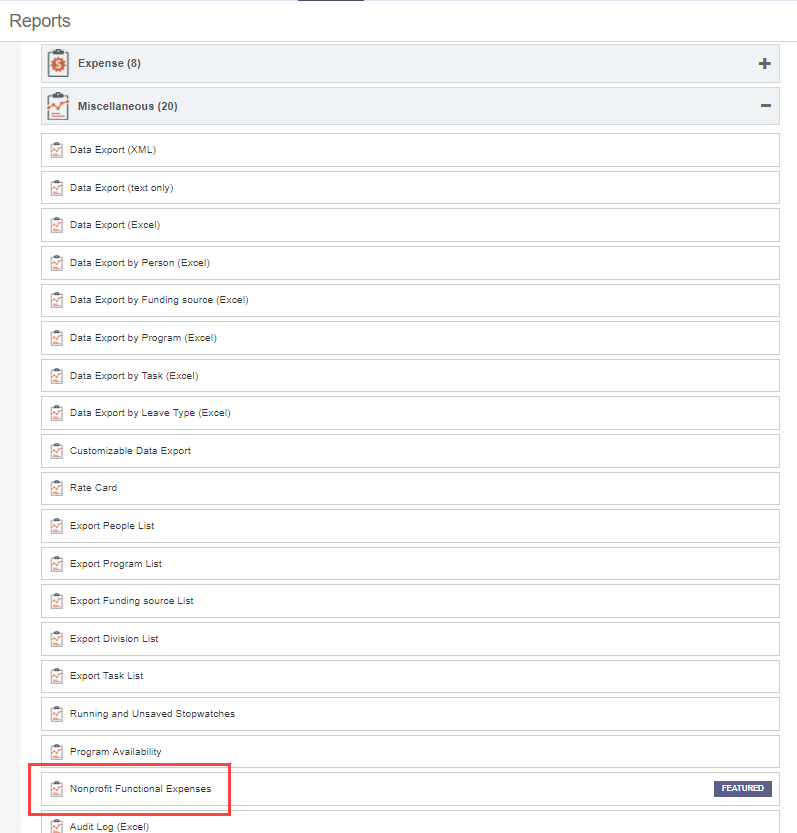Click icon beside Export People List
Screen dimensions: 797x833
coord(57,526)
